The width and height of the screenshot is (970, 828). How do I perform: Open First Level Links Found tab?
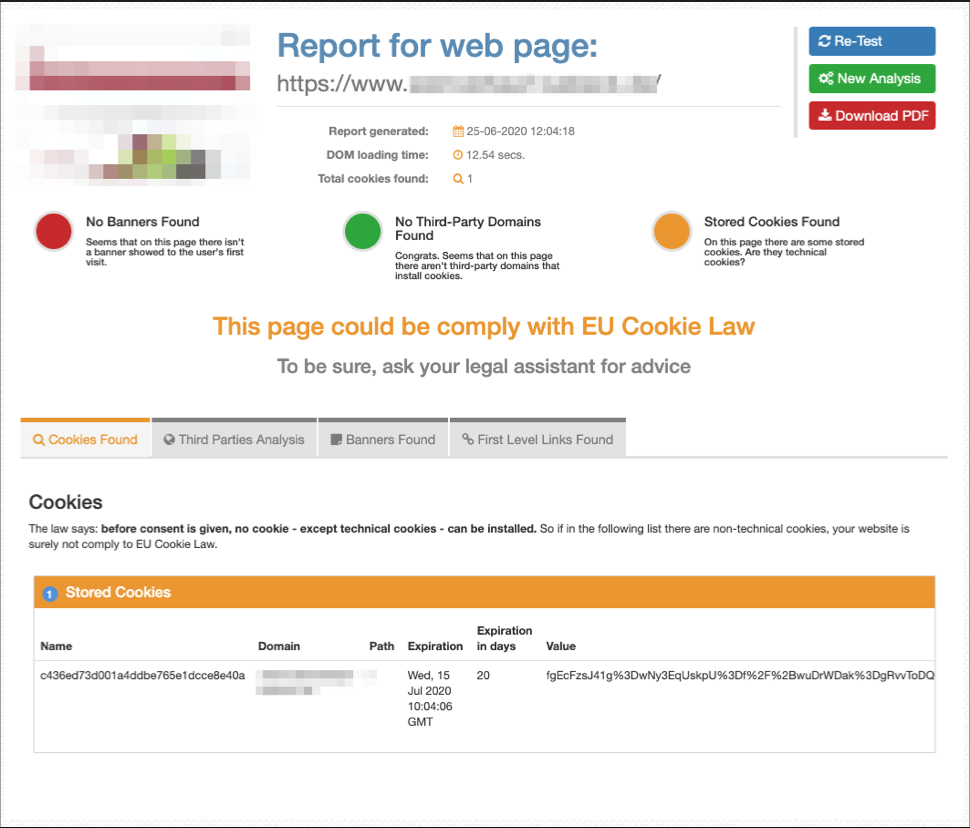point(538,439)
